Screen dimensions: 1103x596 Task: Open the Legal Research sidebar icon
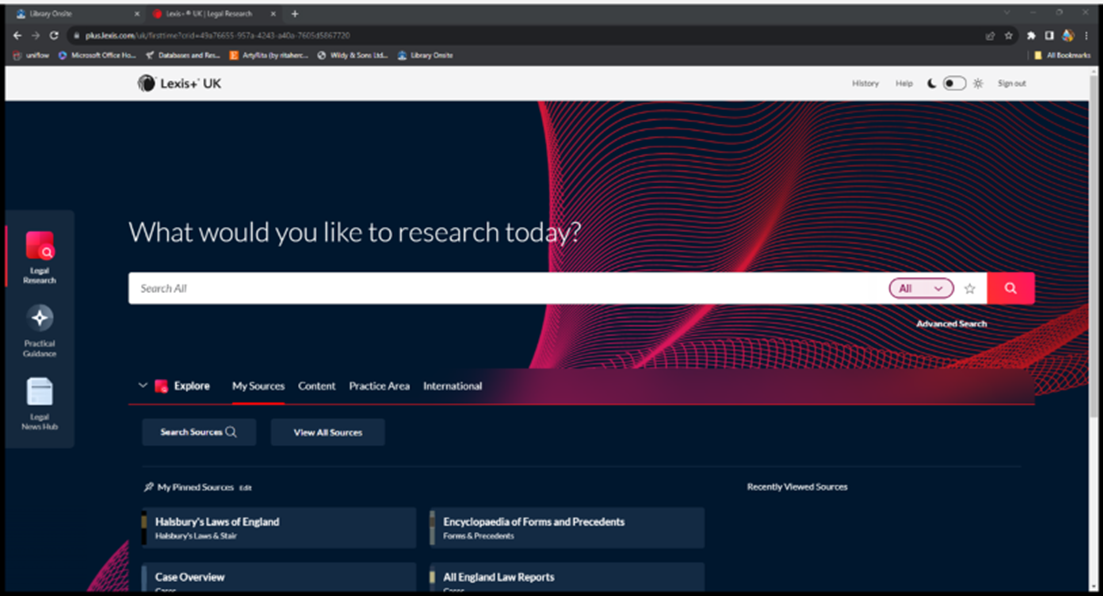(x=39, y=257)
